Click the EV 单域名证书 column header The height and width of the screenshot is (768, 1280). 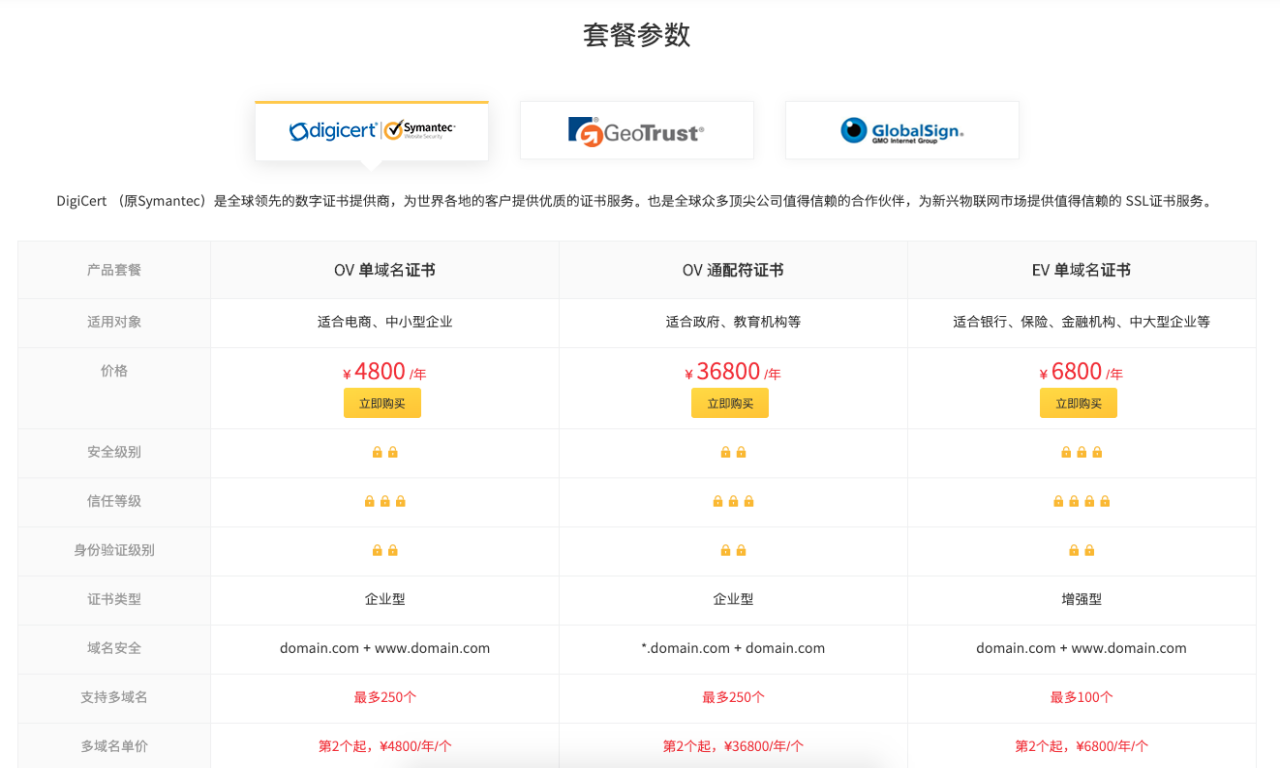click(x=1081, y=270)
